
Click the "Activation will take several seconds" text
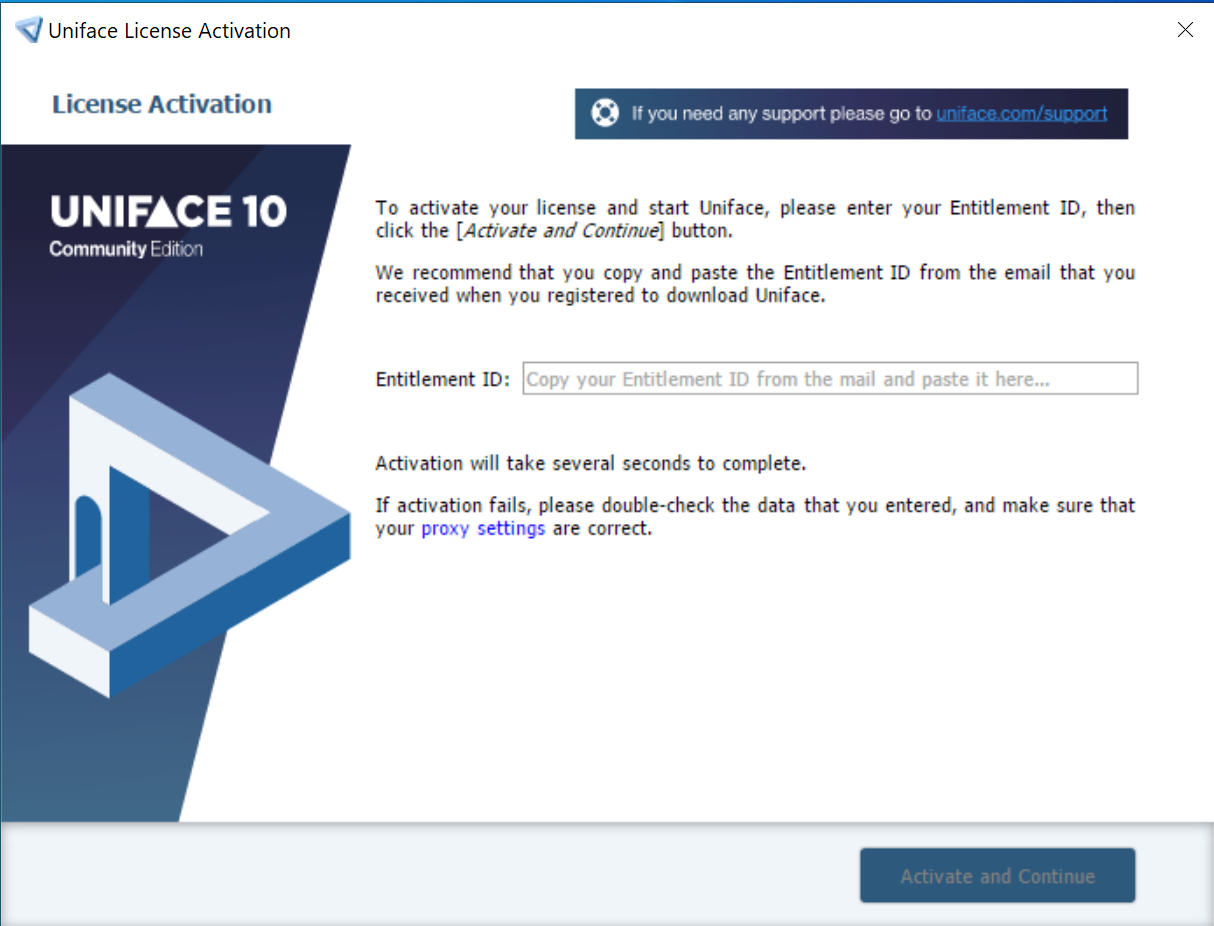point(591,464)
